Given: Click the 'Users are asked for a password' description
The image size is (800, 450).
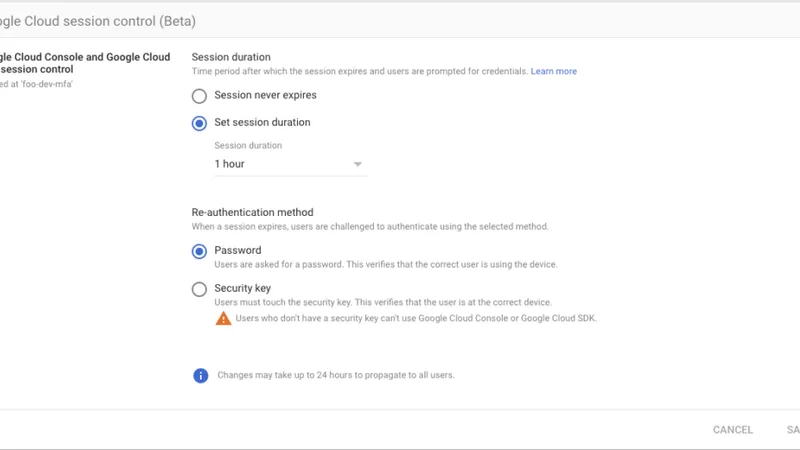Looking at the screenshot, I should point(386,264).
